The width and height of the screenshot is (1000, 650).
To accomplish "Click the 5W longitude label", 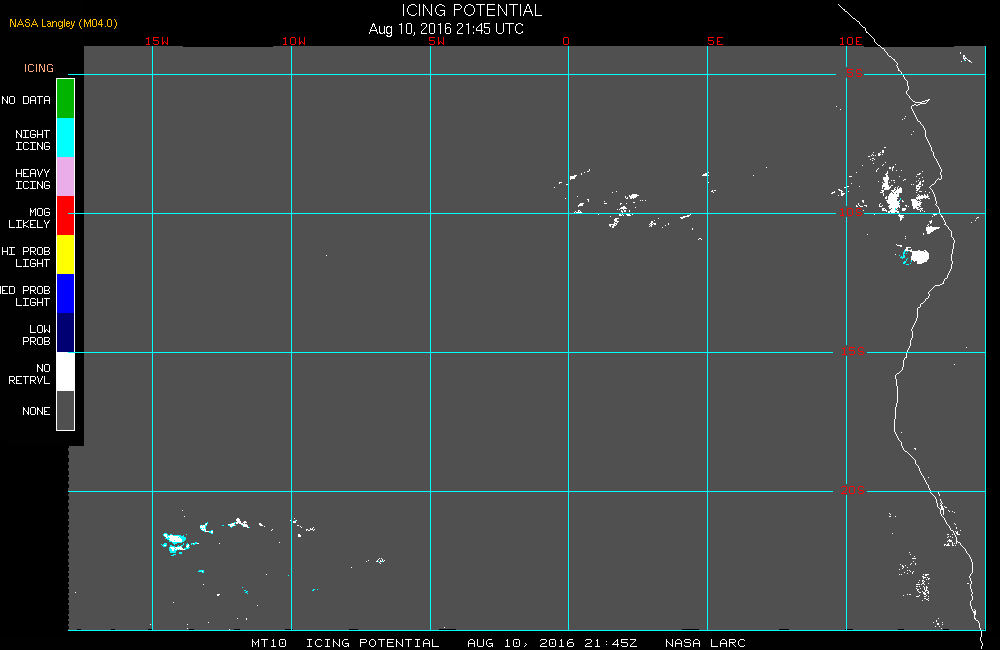I will pyautogui.click(x=437, y=41).
